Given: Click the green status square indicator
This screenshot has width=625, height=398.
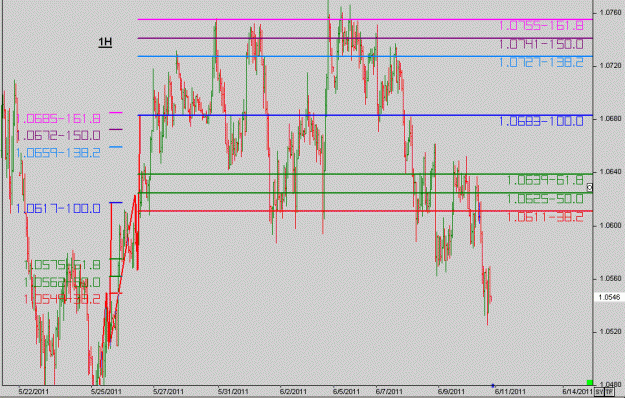Looking at the screenshot, I should click(x=590, y=383).
